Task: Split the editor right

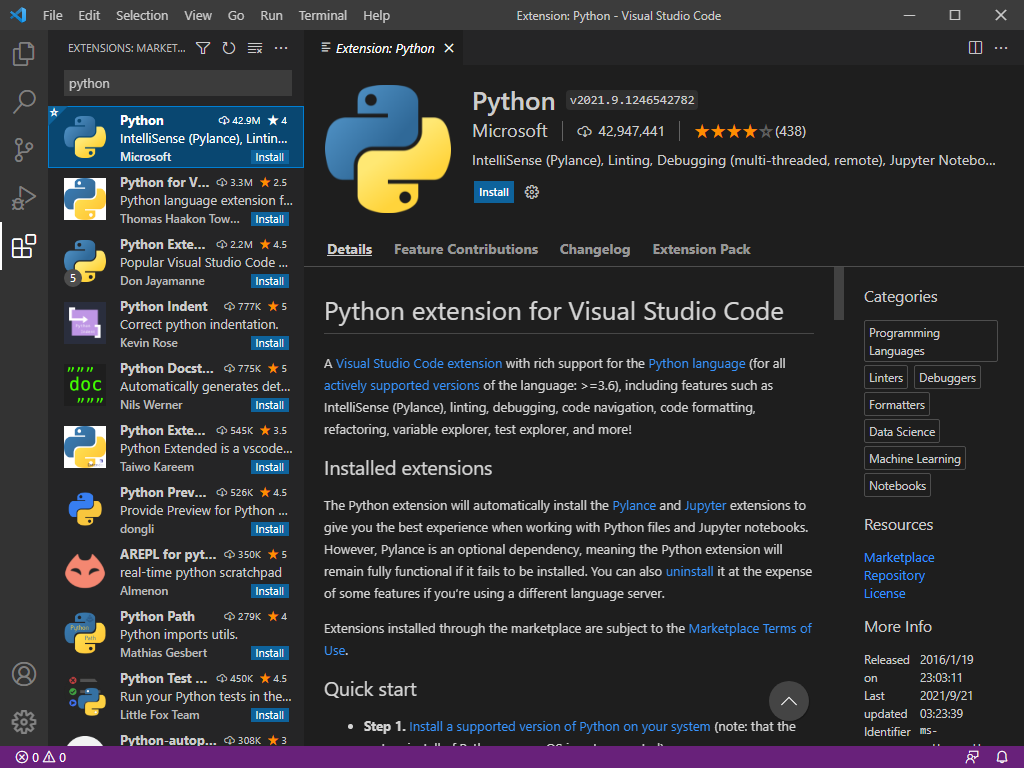Action: point(975,48)
